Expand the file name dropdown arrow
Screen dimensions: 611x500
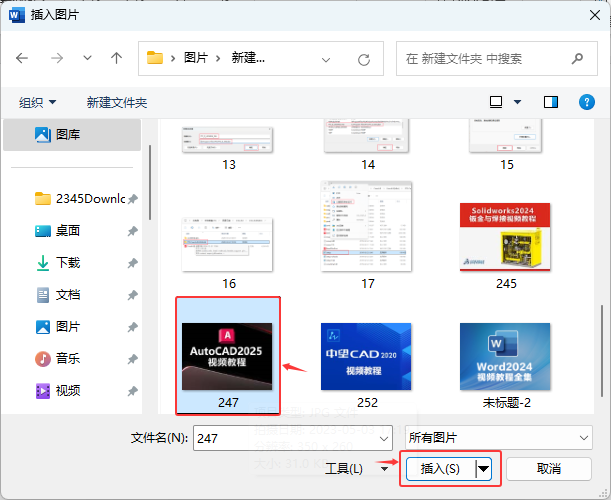(x=384, y=438)
